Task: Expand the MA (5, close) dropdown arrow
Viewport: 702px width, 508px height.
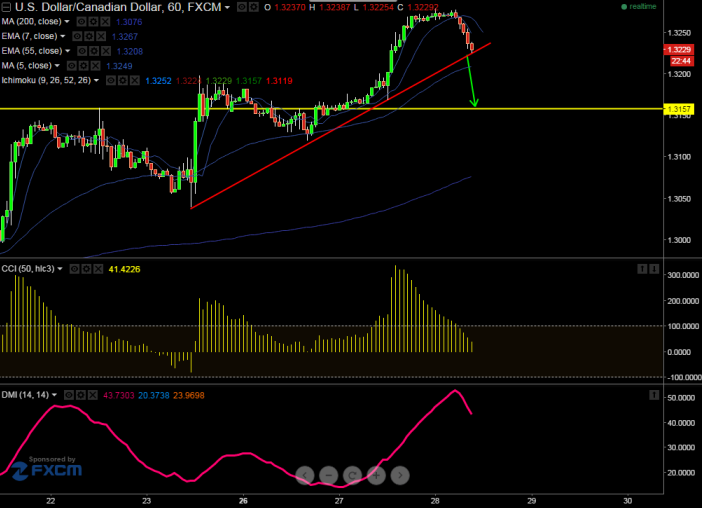Action: click(57, 66)
